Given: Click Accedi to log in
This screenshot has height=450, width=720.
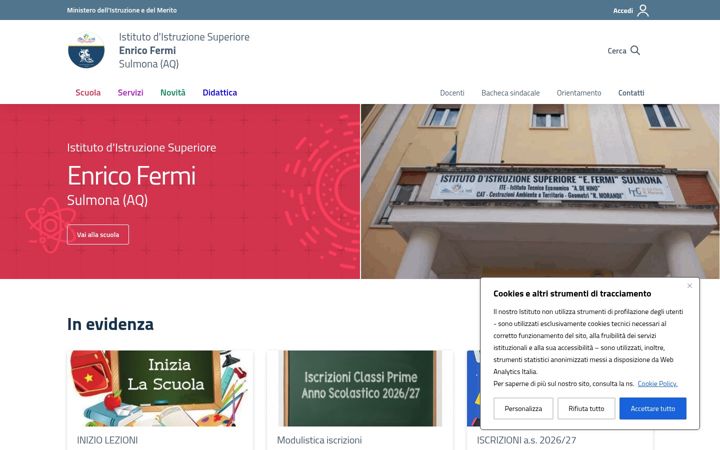Looking at the screenshot, I should [623, 11].
